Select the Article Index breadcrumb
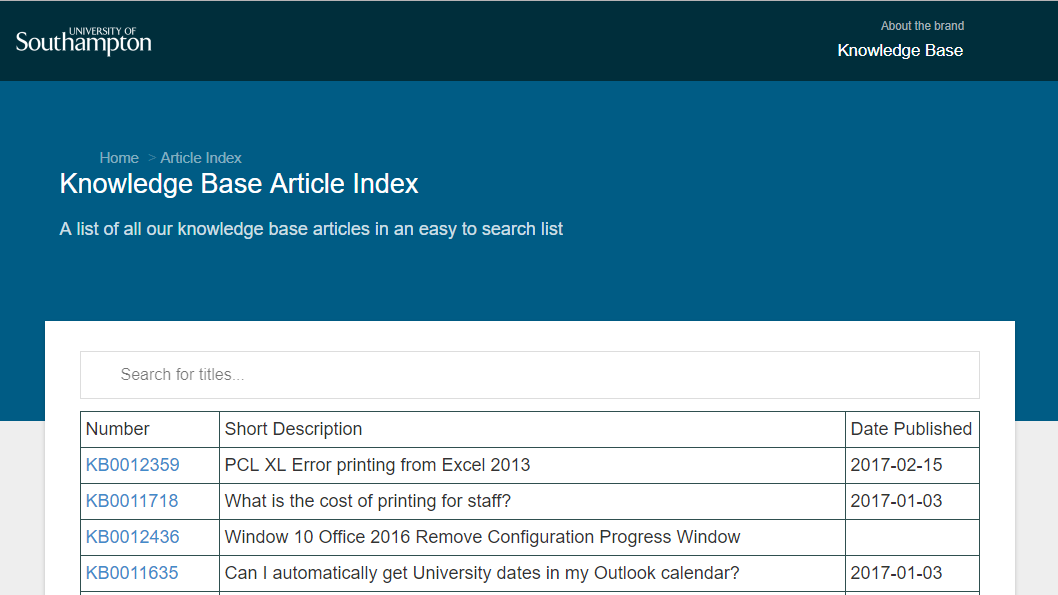This screenshot has width=1058, height=595. click(201, 158)
